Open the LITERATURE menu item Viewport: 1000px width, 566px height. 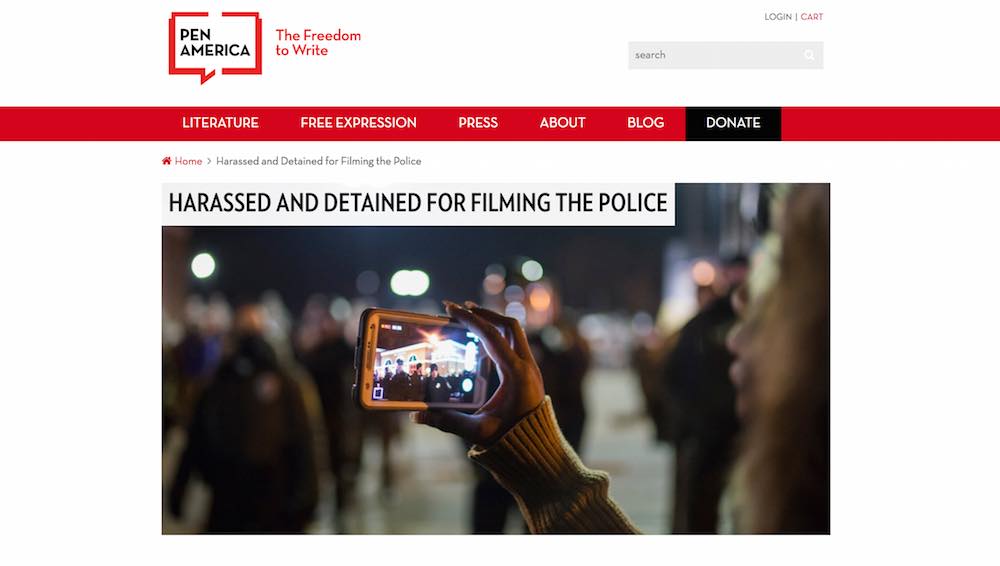[220, 123]
